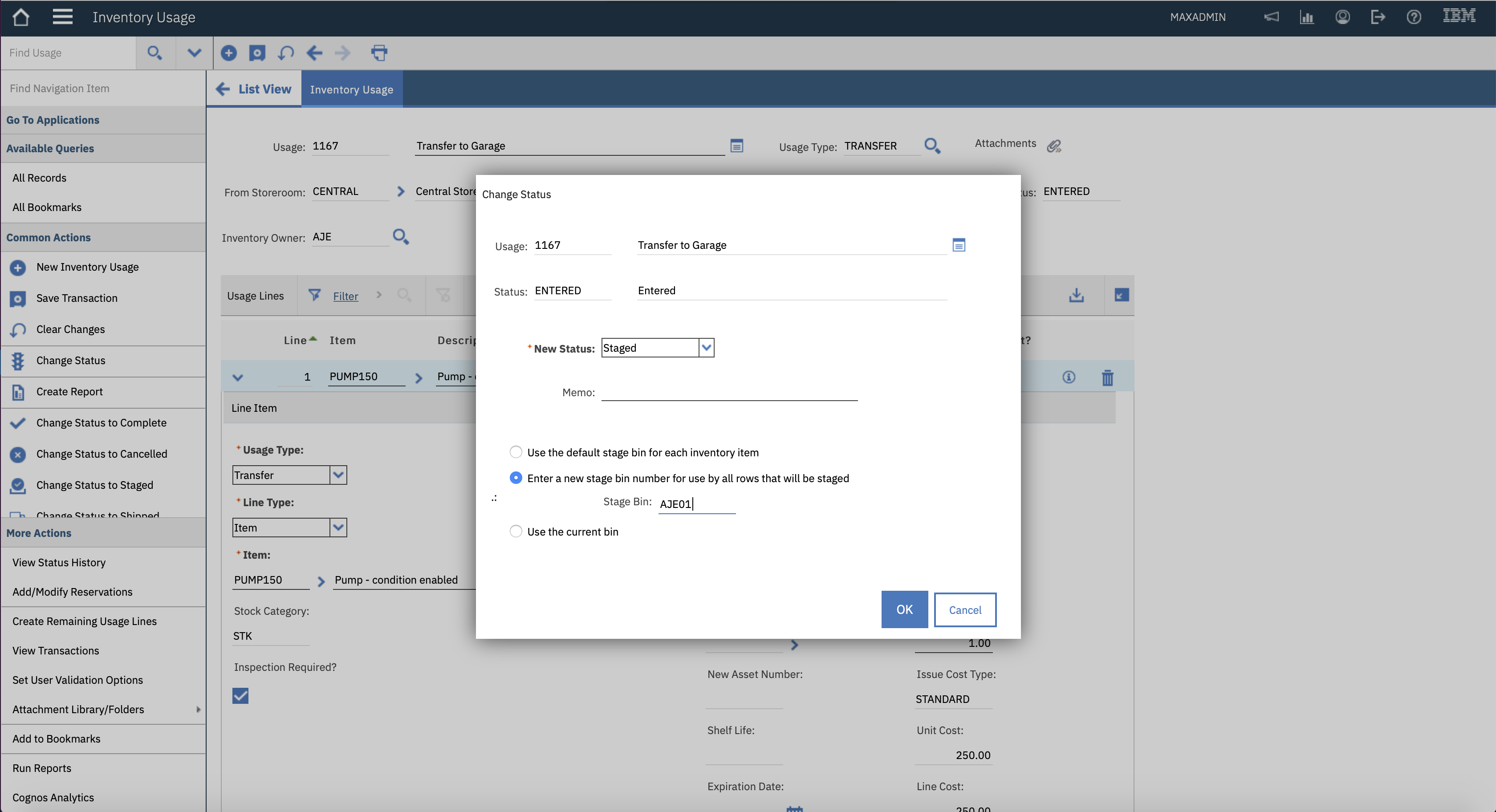The width and height of the screenshot is (1496, 812).
Task: Switch to the List View tab
Action: click(x=264, y=89)
